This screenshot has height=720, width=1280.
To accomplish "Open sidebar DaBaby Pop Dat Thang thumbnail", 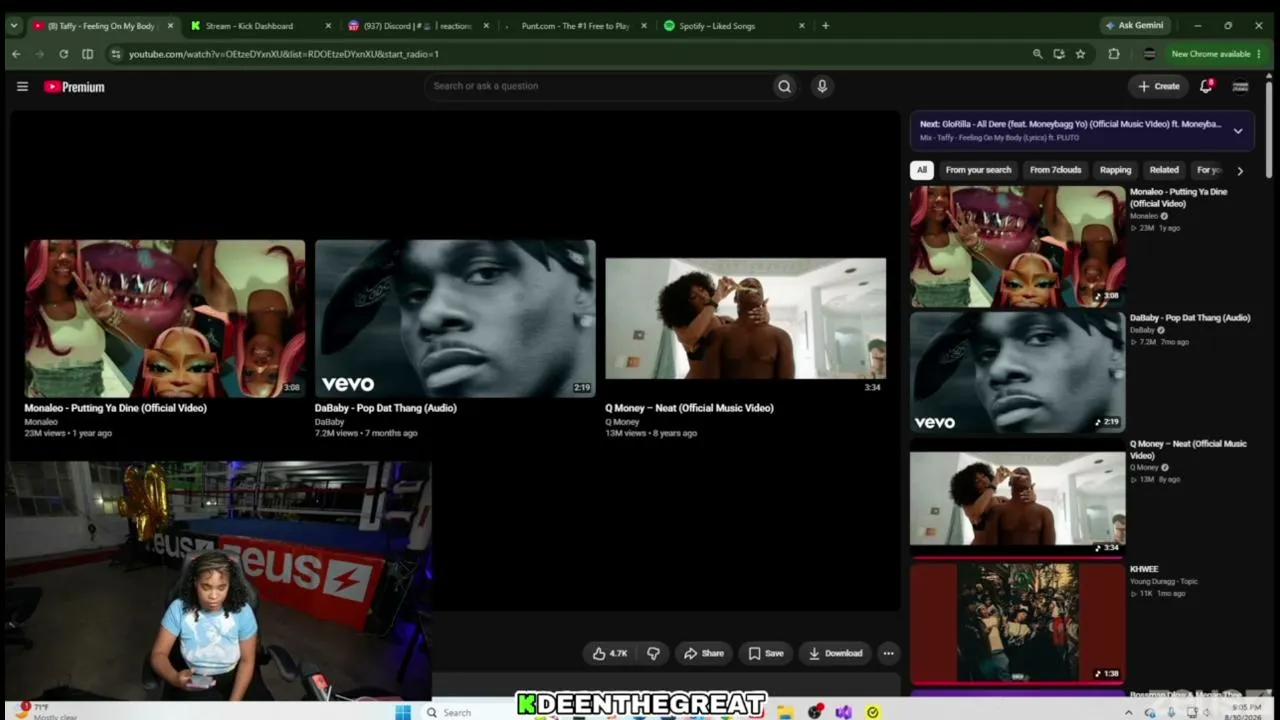I will [x=1017, y=372].
